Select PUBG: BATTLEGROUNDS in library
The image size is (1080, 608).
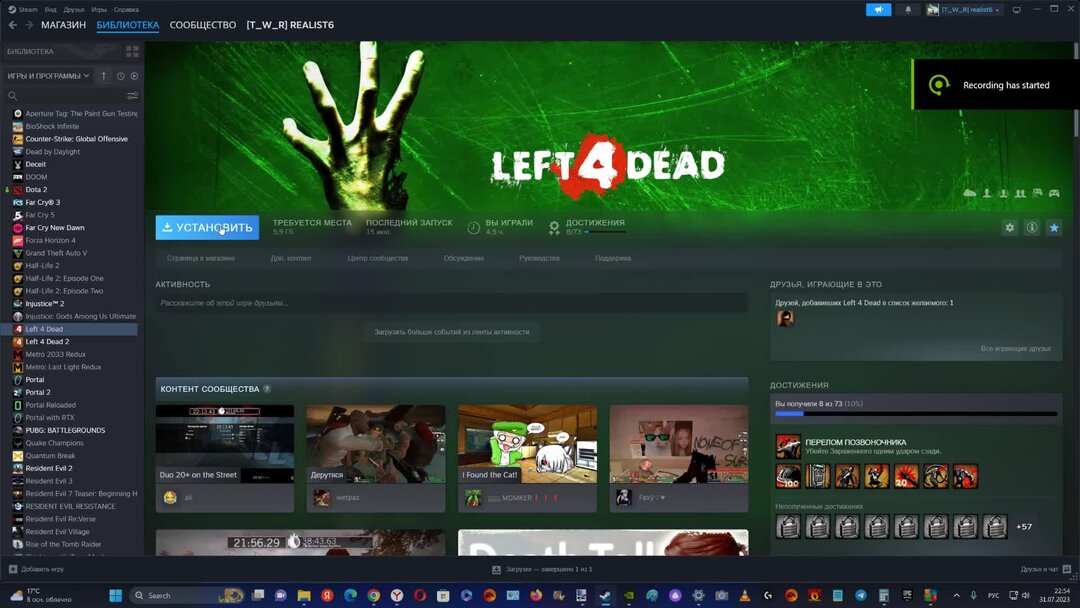[x=65, y=430]
